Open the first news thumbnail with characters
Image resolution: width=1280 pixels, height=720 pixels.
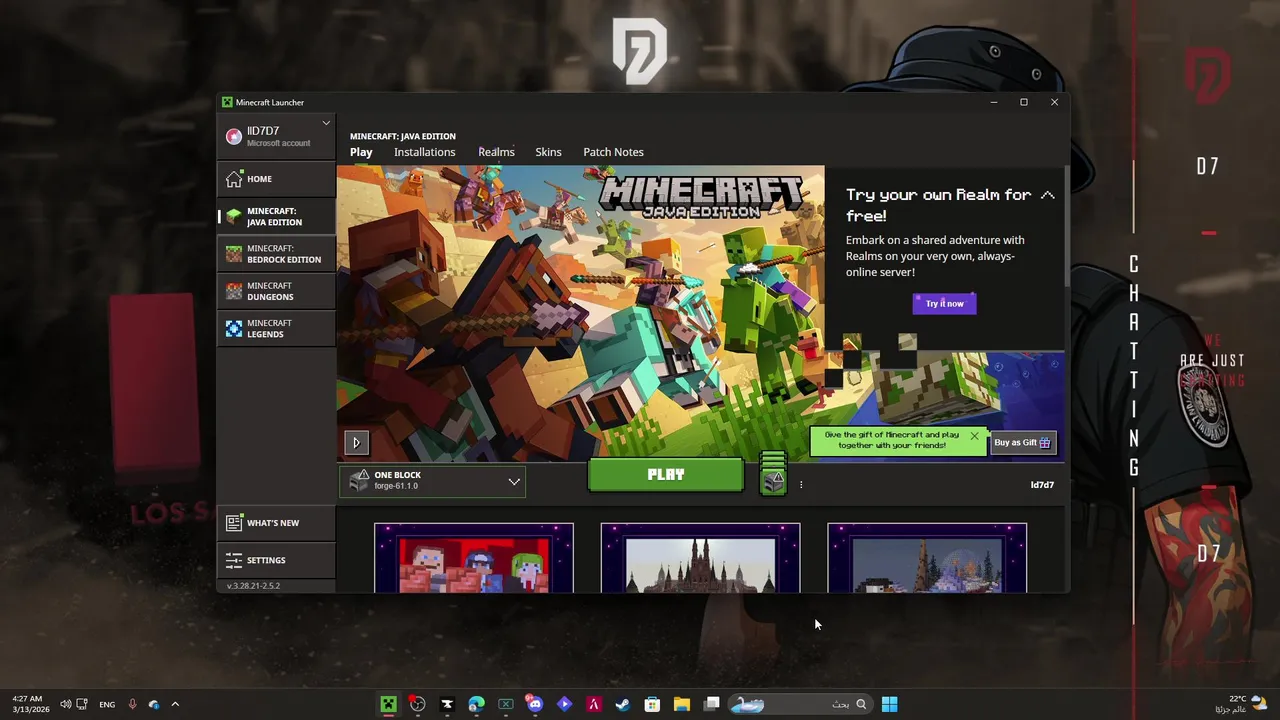pyautogui.click(x=474, y=558)
